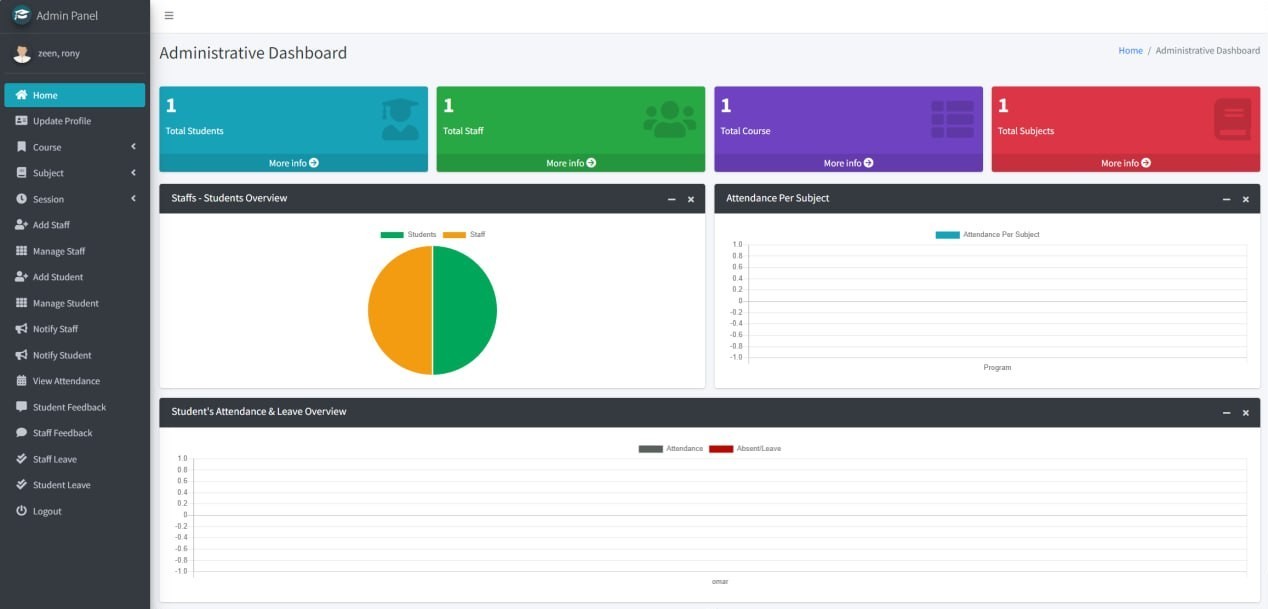
Task: Select Logout from the sidebar
Action: (x=75, y=511)
